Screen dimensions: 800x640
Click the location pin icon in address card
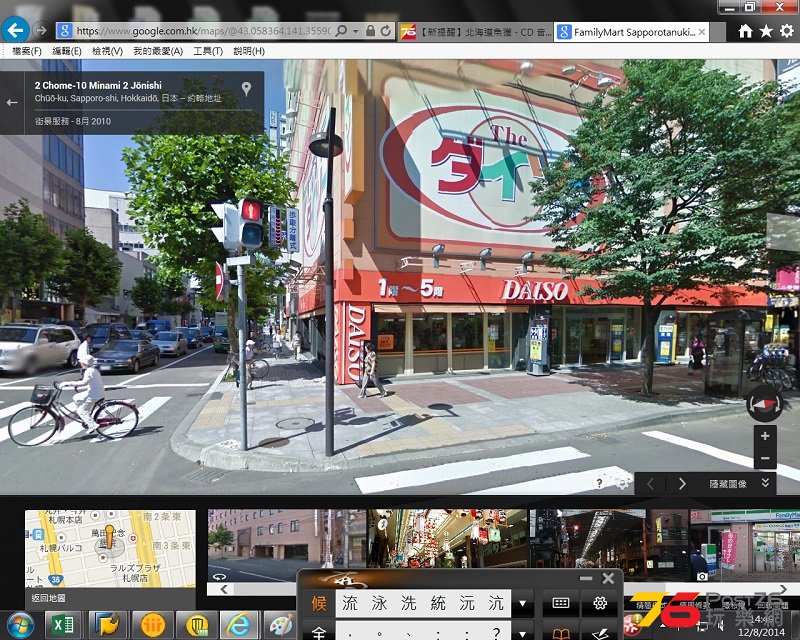click(x=246, y=89)
